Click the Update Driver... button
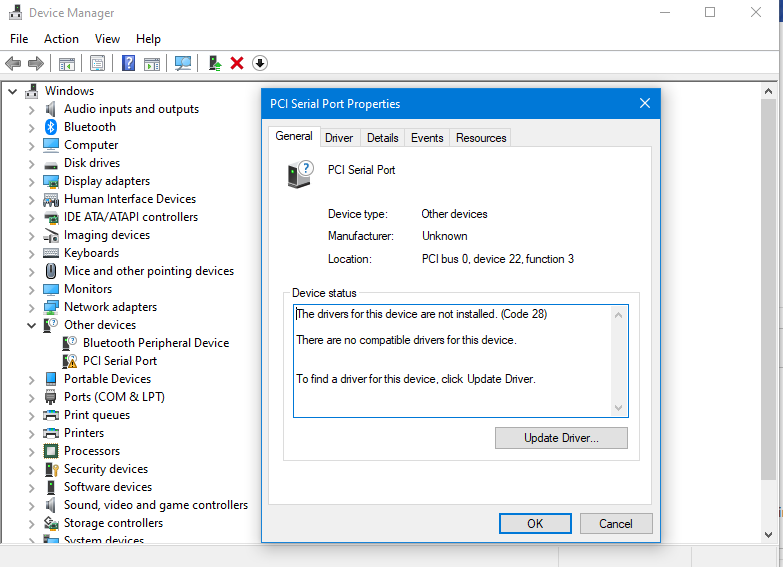Image resolution: width=783 pixels, height=567 pixels. coord(561,438)
